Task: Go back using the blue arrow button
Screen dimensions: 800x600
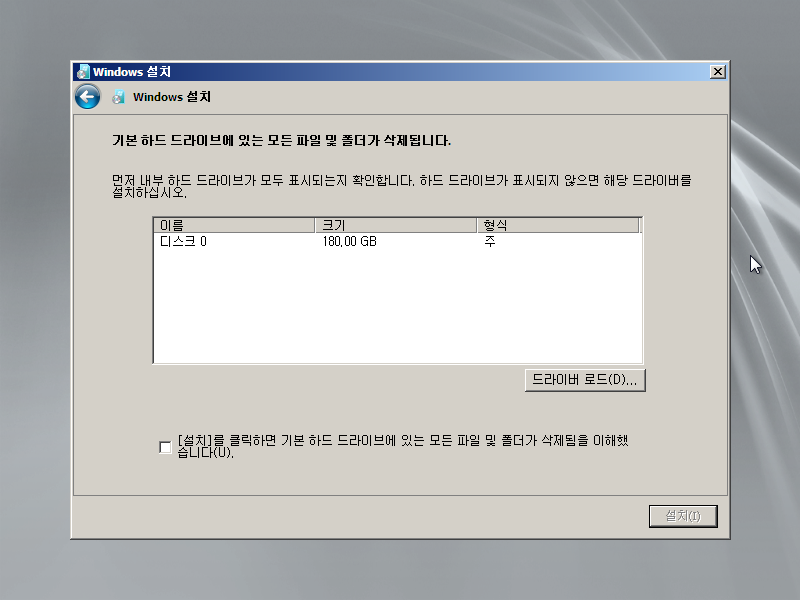Action: 87,96
